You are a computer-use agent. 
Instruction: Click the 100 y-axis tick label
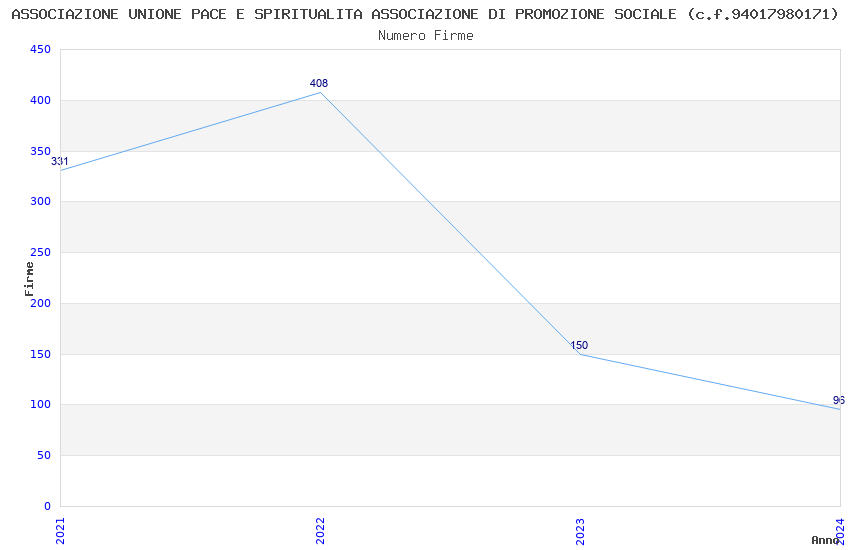tap(41, 405)
